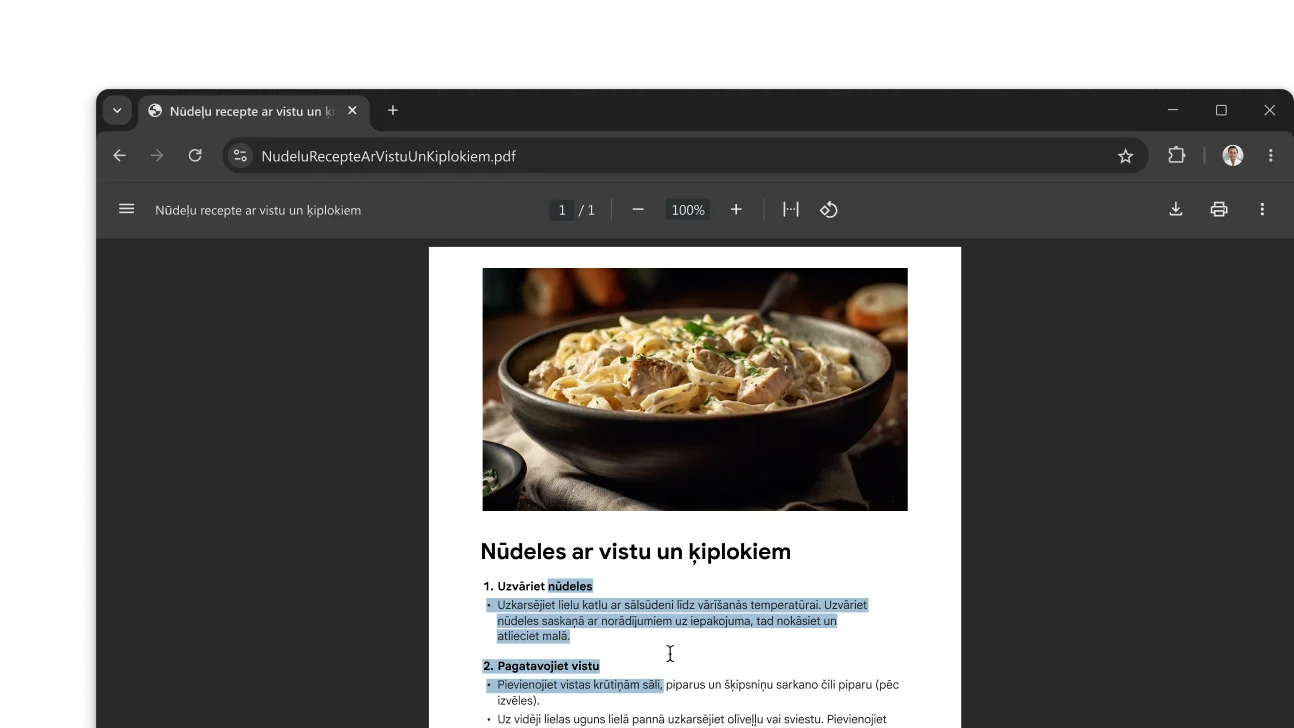Click the fit to page icon
Screen dimensions: 1294x728
[790, 209]
